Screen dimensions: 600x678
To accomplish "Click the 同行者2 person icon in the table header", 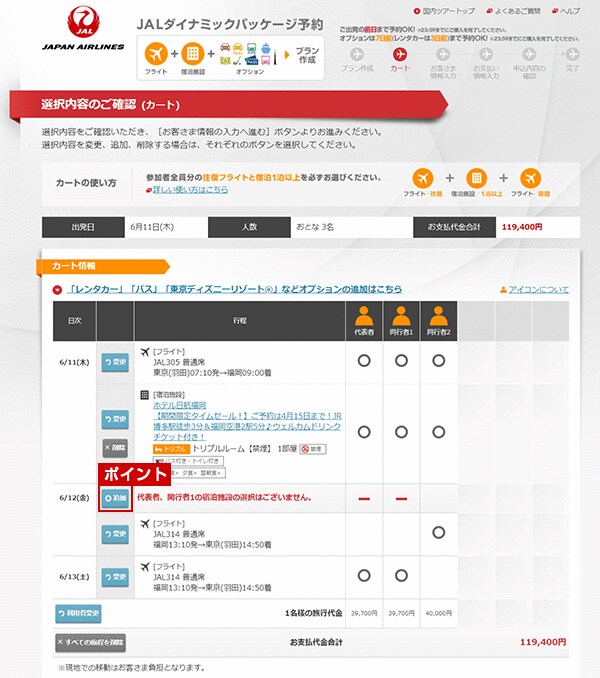I will tap(439, 315).
